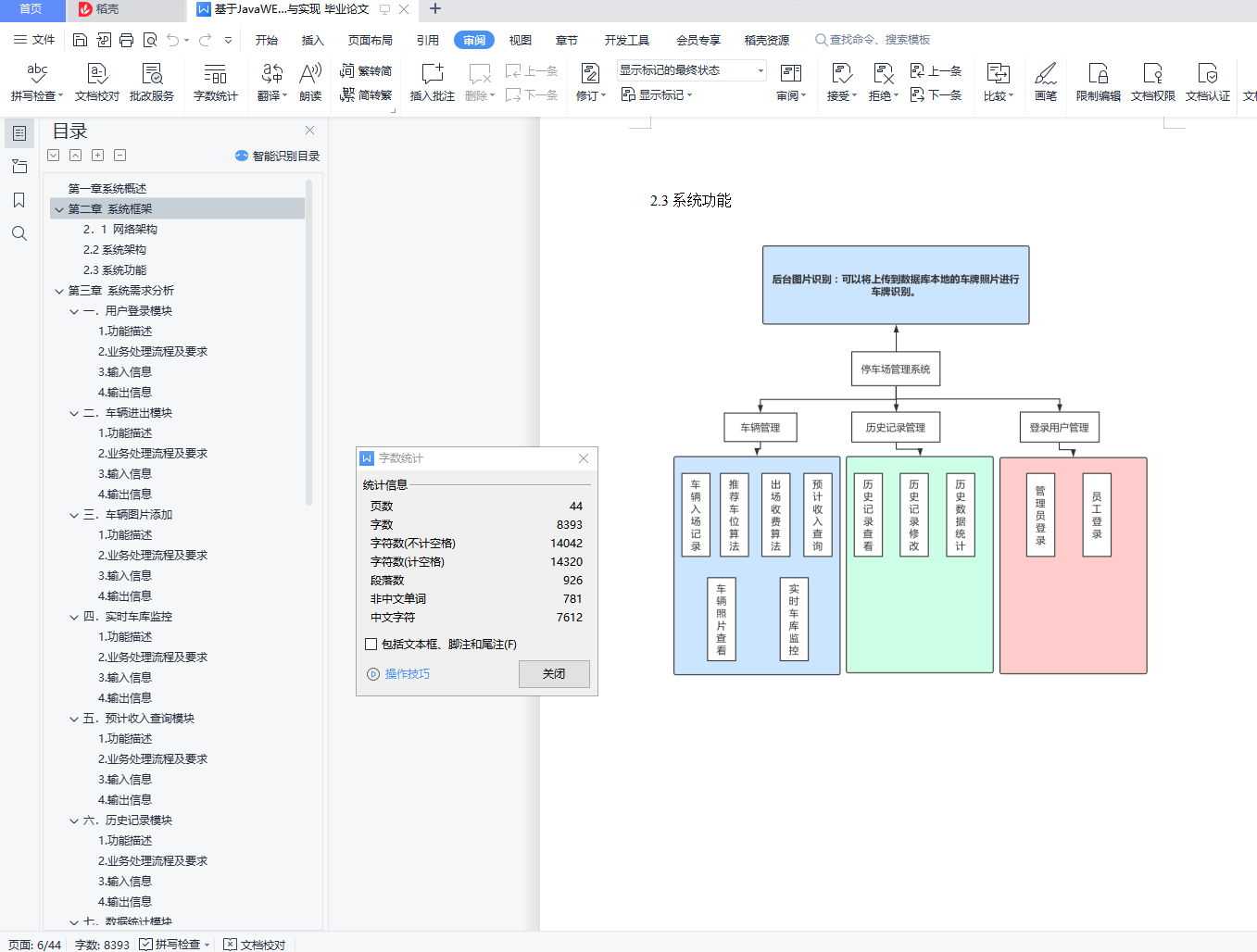Screen dimensions: 1257x952
Task: Collapse the 二、车辆进出模块 outline node
Action: coord(74,413)
